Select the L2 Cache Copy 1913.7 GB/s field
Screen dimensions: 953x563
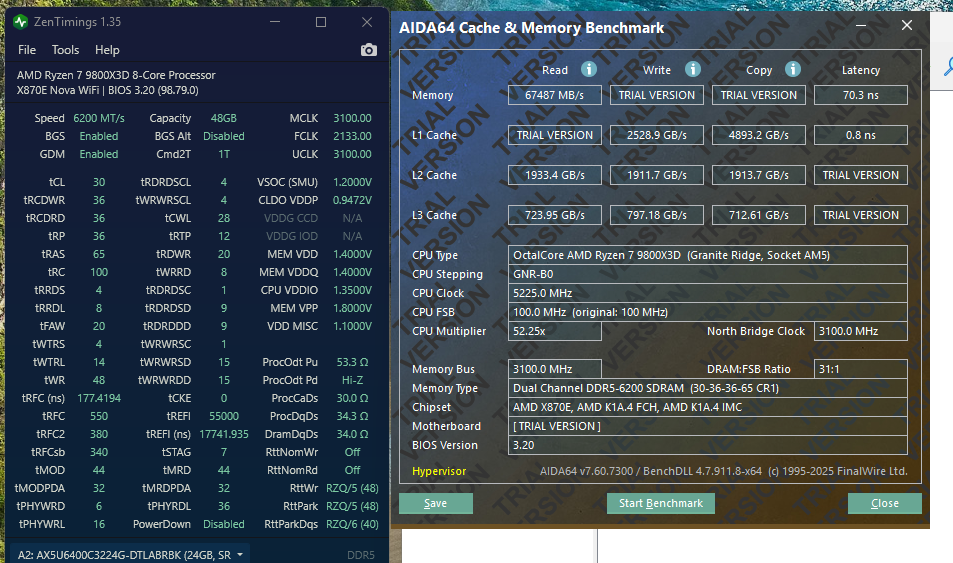point(759,175)
